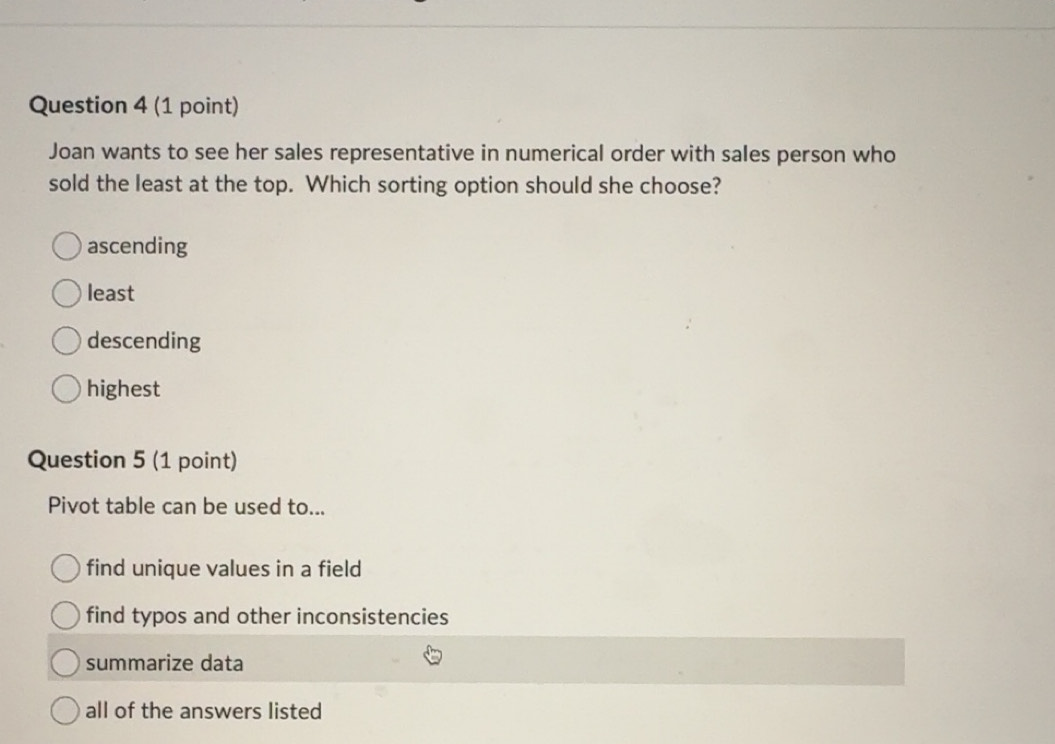Select 'all of the answers listed' radio
1055x744 pixels.
(66, 711)
